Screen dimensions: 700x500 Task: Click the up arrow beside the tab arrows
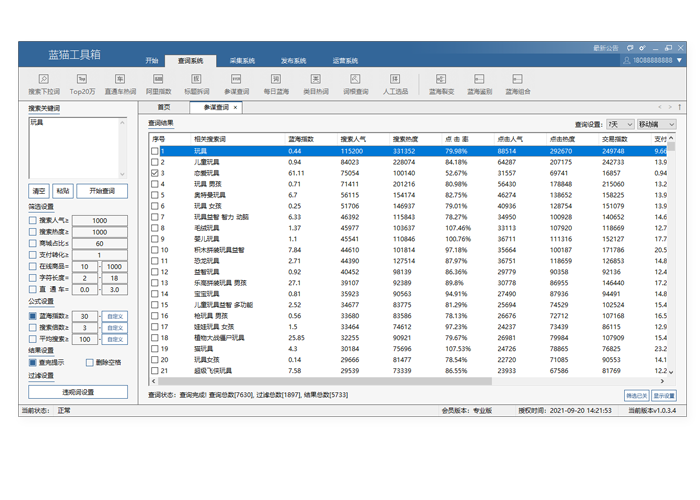[679, 107]
